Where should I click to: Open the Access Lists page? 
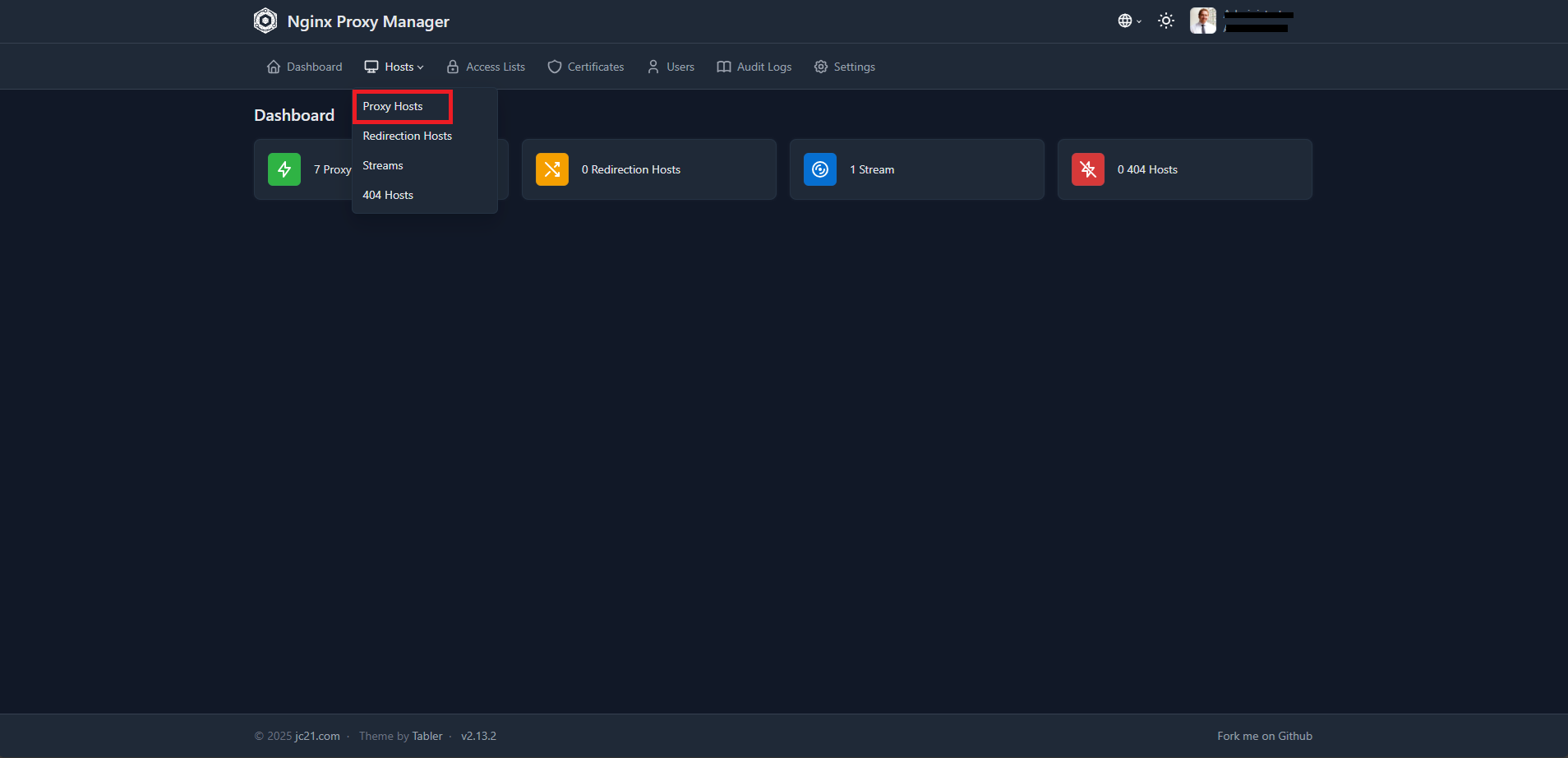coord(487,67)
